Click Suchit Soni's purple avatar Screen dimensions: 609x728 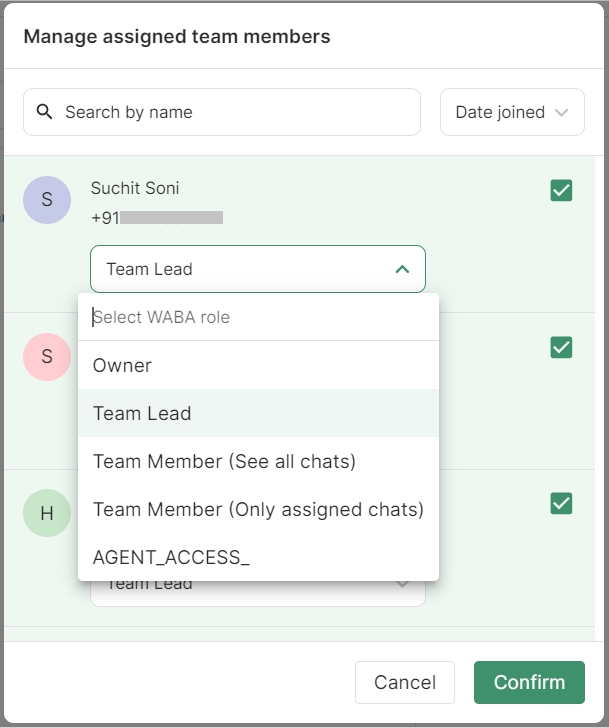(47, 200)
